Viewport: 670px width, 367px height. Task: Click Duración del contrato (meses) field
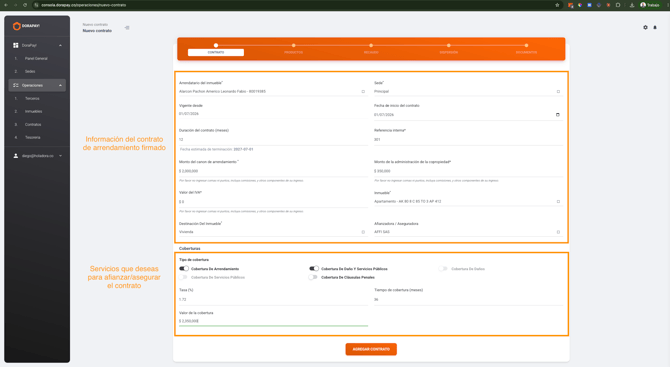(x=273, y=139)
